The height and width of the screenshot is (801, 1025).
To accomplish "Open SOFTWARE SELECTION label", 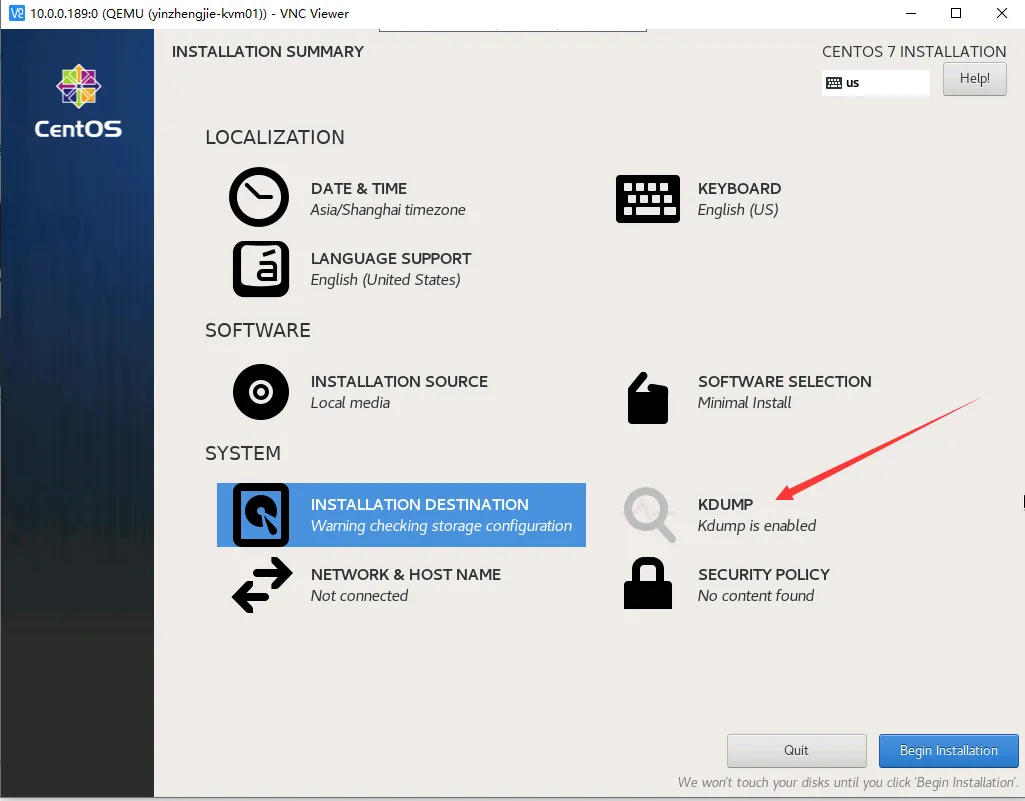I will click(784, 381).
